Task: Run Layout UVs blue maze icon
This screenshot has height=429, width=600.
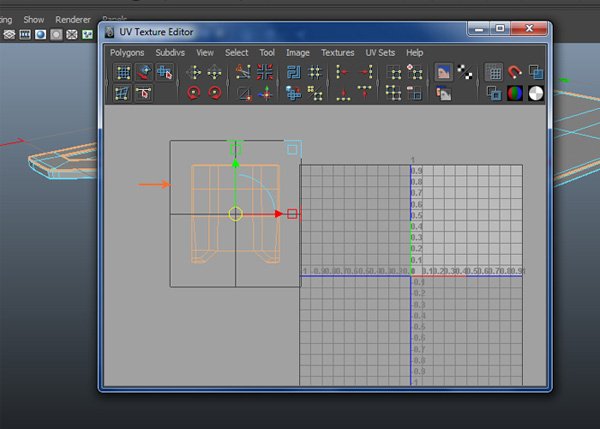Action: (293, 72)
